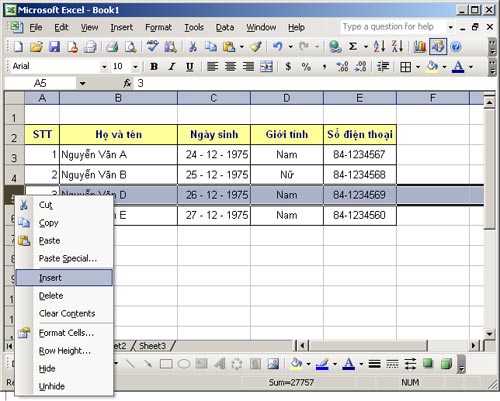This screenshot has width=500, height=401.
Task: Switch to the Sheet3 tab
Action: pyautogui.click(x=152, y=346)
